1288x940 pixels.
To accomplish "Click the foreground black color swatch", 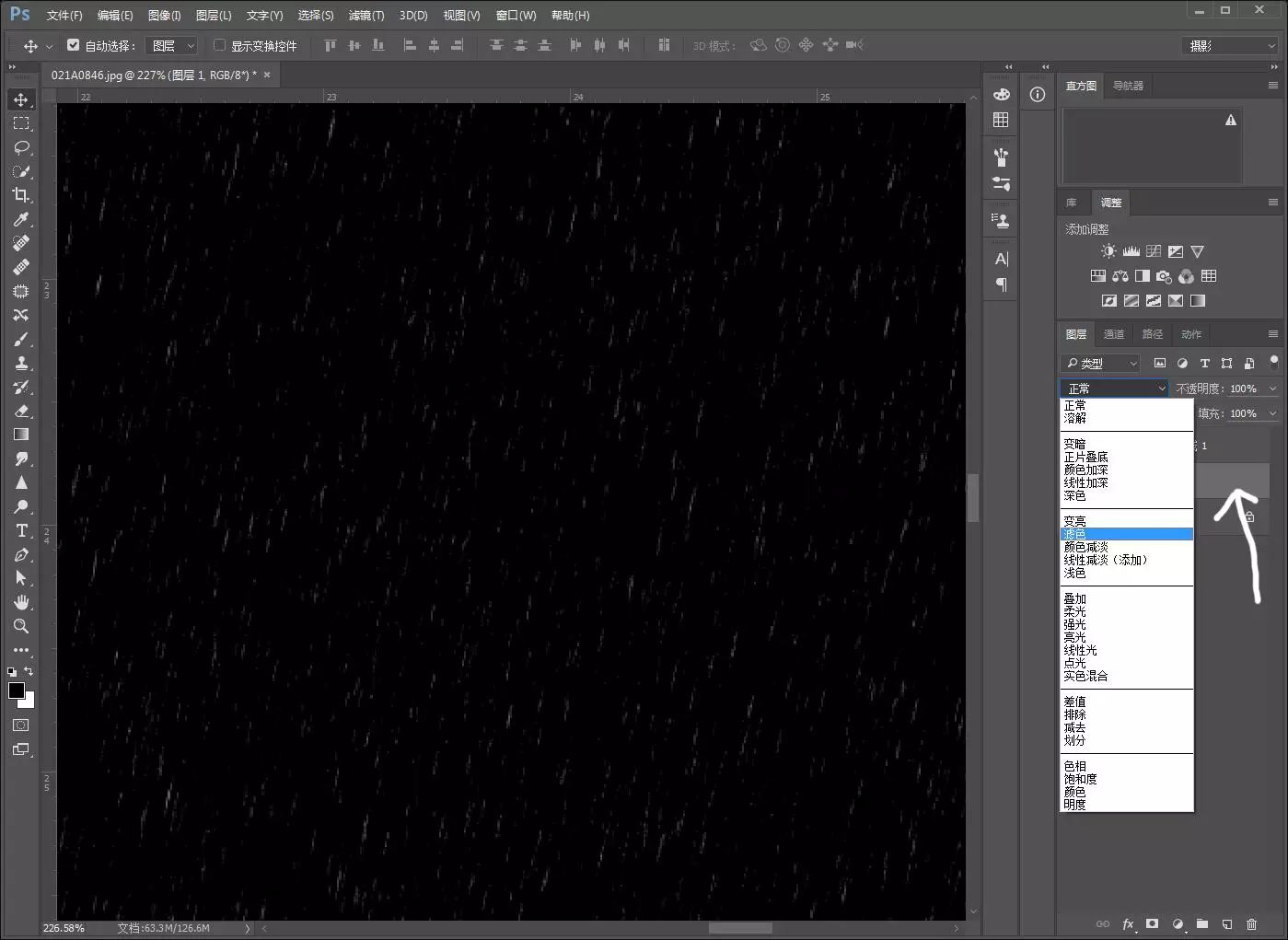I will click(x=17, y=690).
